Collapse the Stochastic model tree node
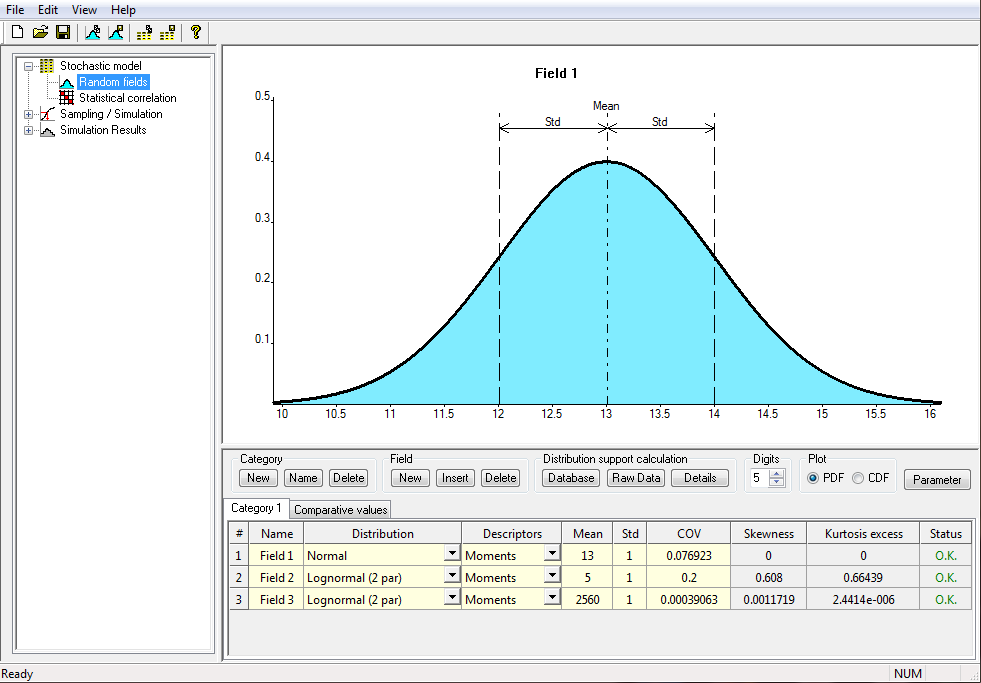This screenshot has height=683, width=981. 29,66
